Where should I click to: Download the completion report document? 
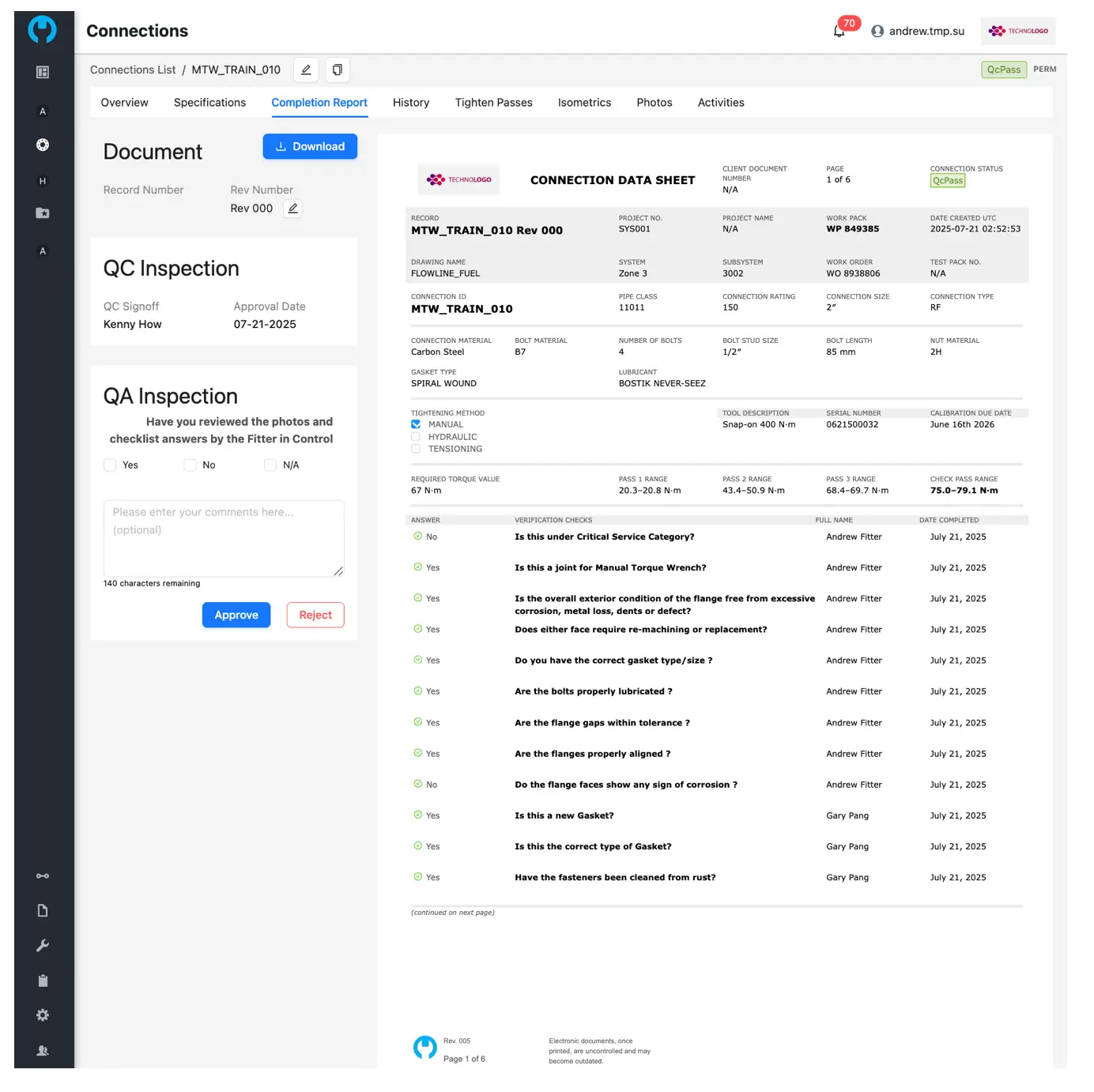310,146
